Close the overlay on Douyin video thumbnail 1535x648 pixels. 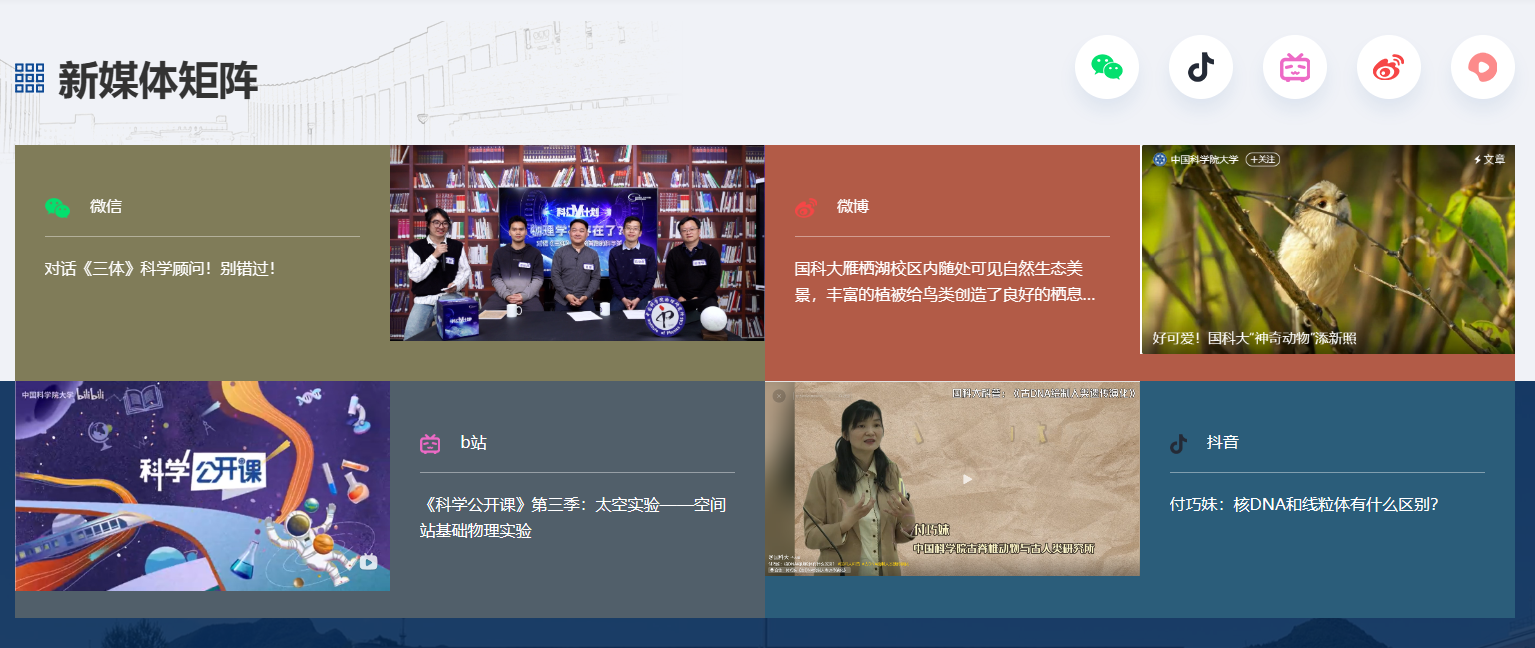tap(779, 395)
